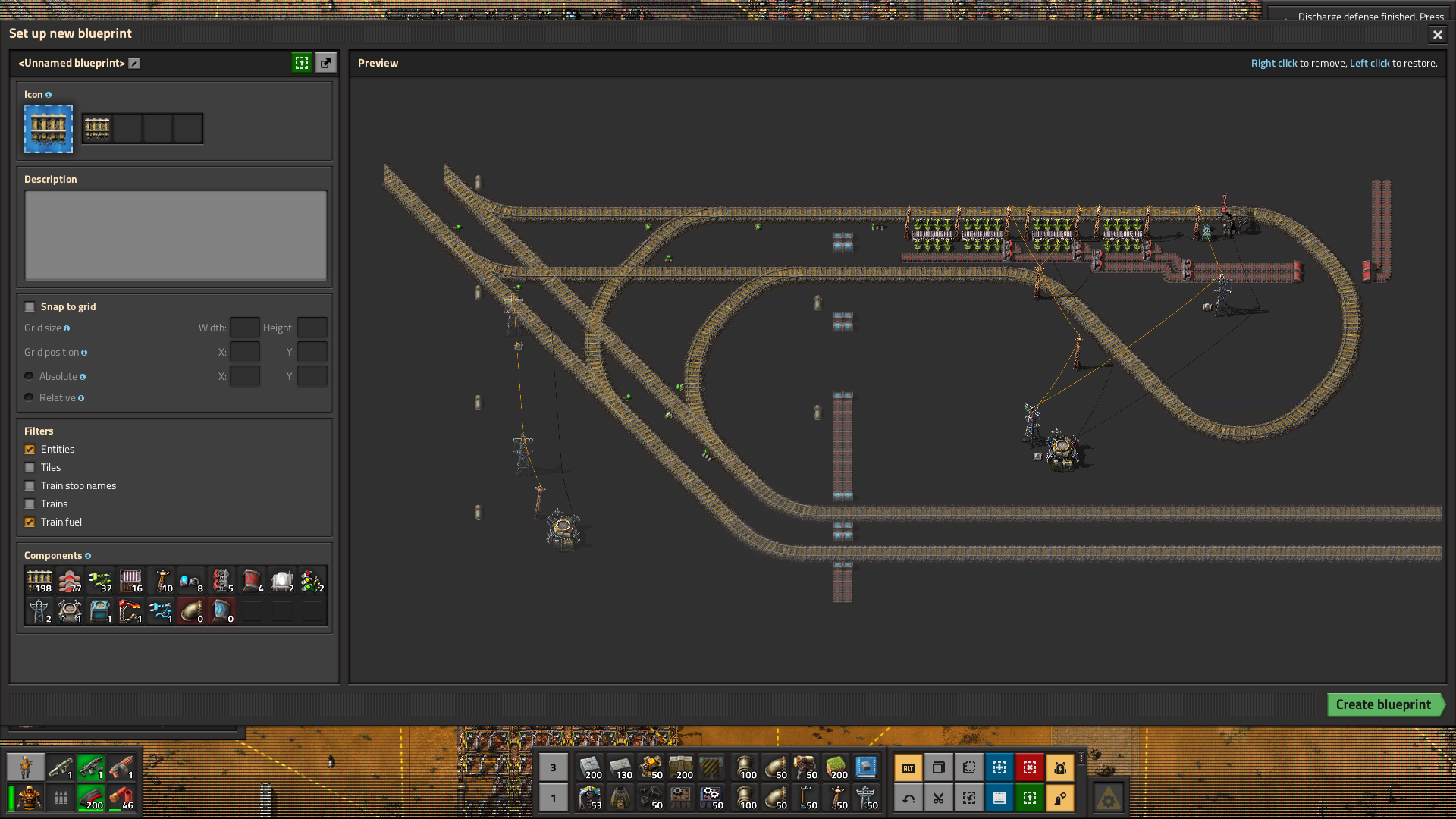Check the Trains filter

coord(30,504)
